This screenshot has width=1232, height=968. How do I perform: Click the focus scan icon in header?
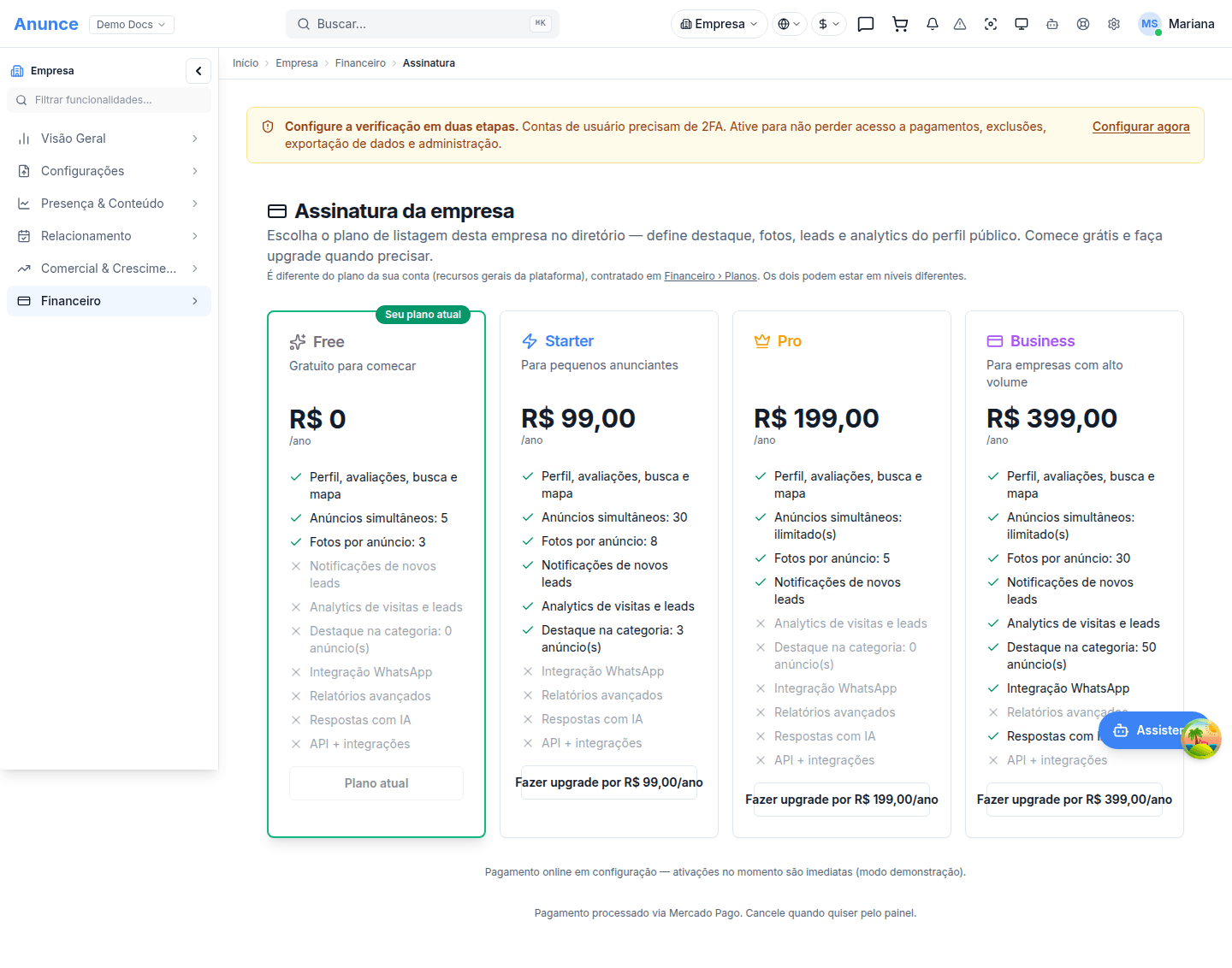[x=991, y=24]
